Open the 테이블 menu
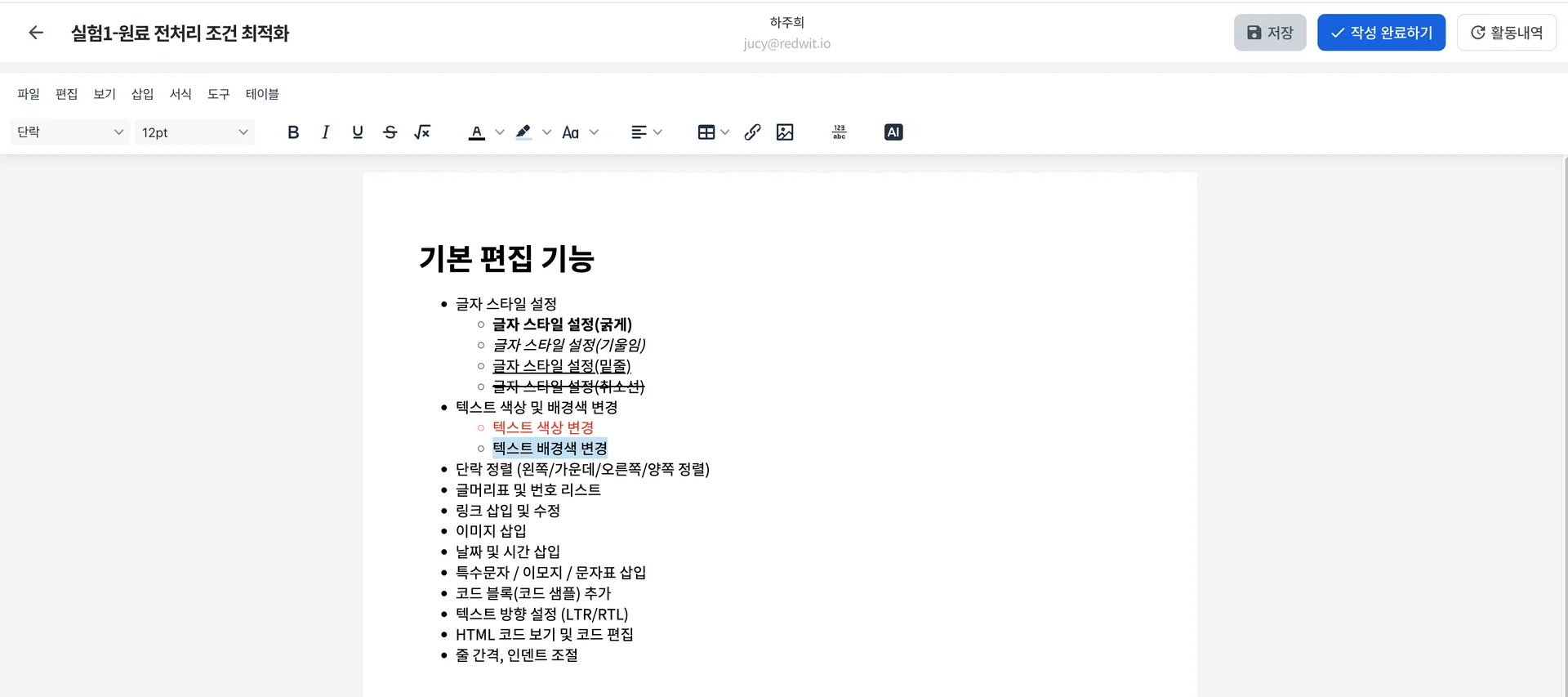Screen dimensions: 1568x697 click(262, 94)
